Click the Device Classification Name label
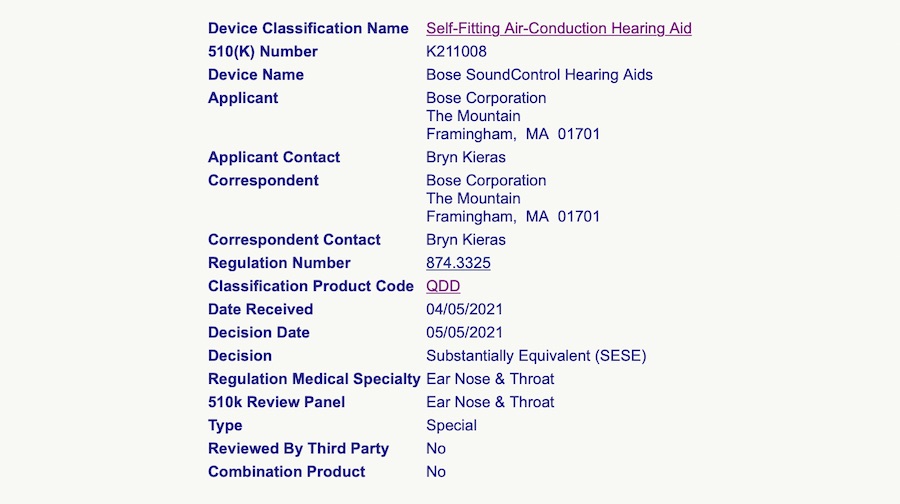The height and width of the screenshot is (504, 900). [308, 28]
